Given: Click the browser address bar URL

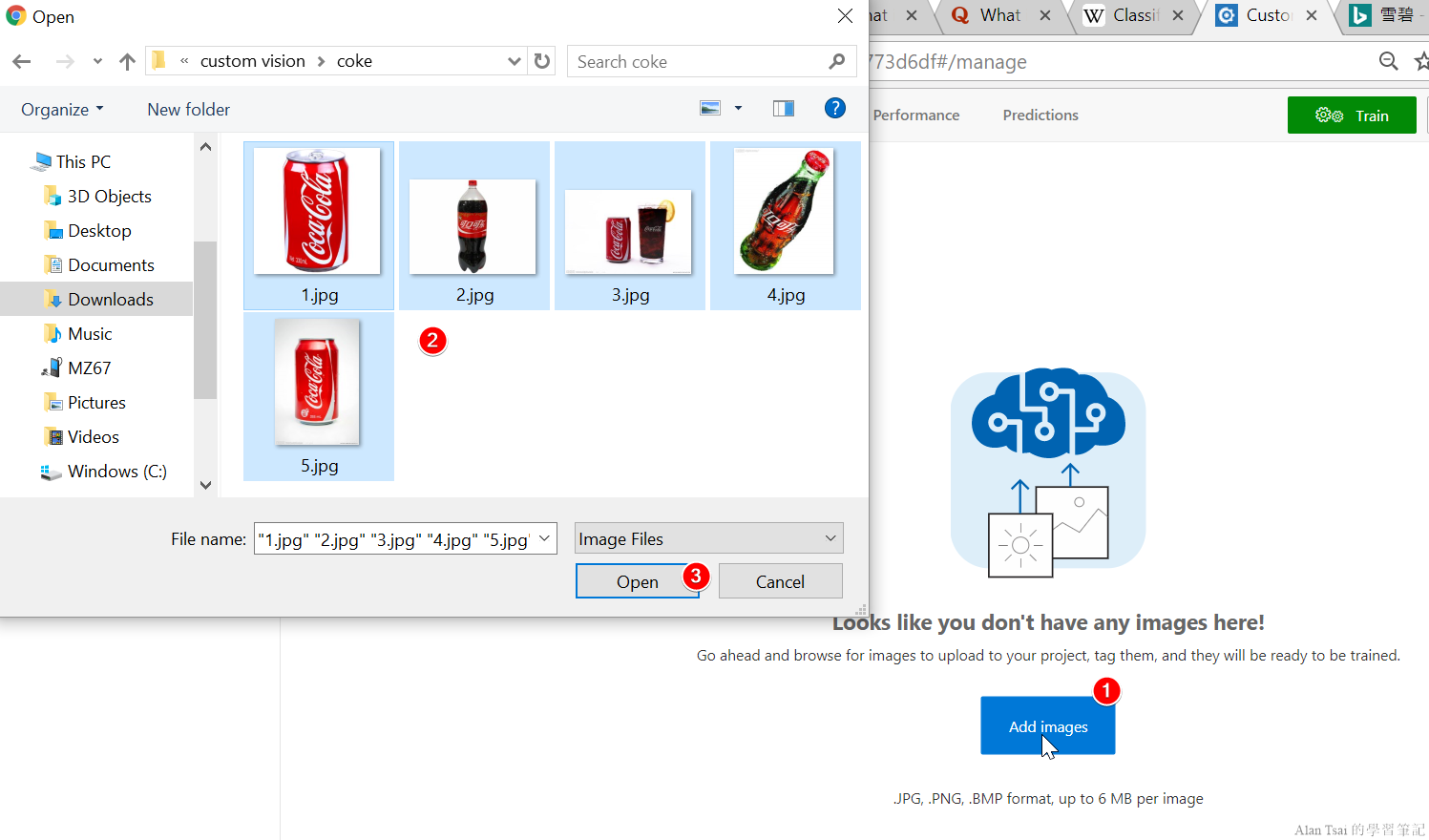Looking at the screenshot, I should 947,62.
